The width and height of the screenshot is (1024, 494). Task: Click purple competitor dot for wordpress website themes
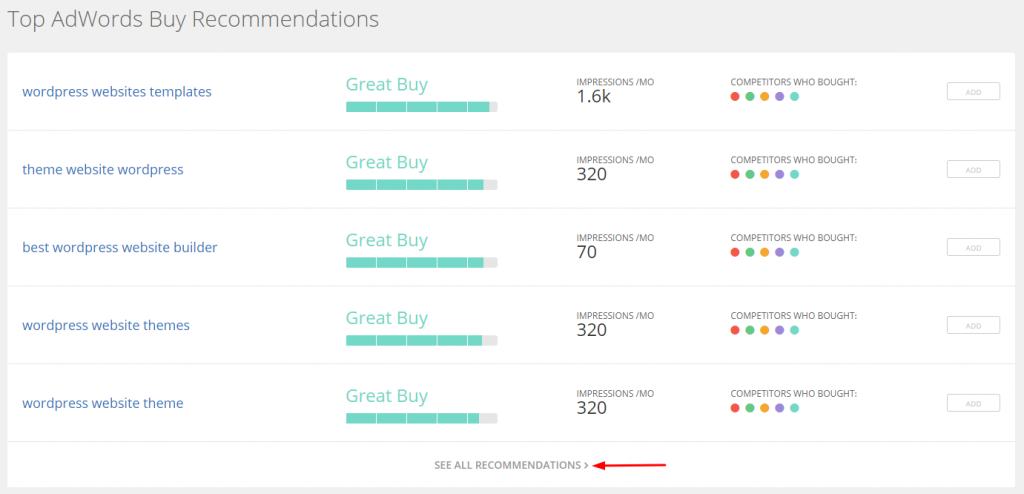(780, 330)
